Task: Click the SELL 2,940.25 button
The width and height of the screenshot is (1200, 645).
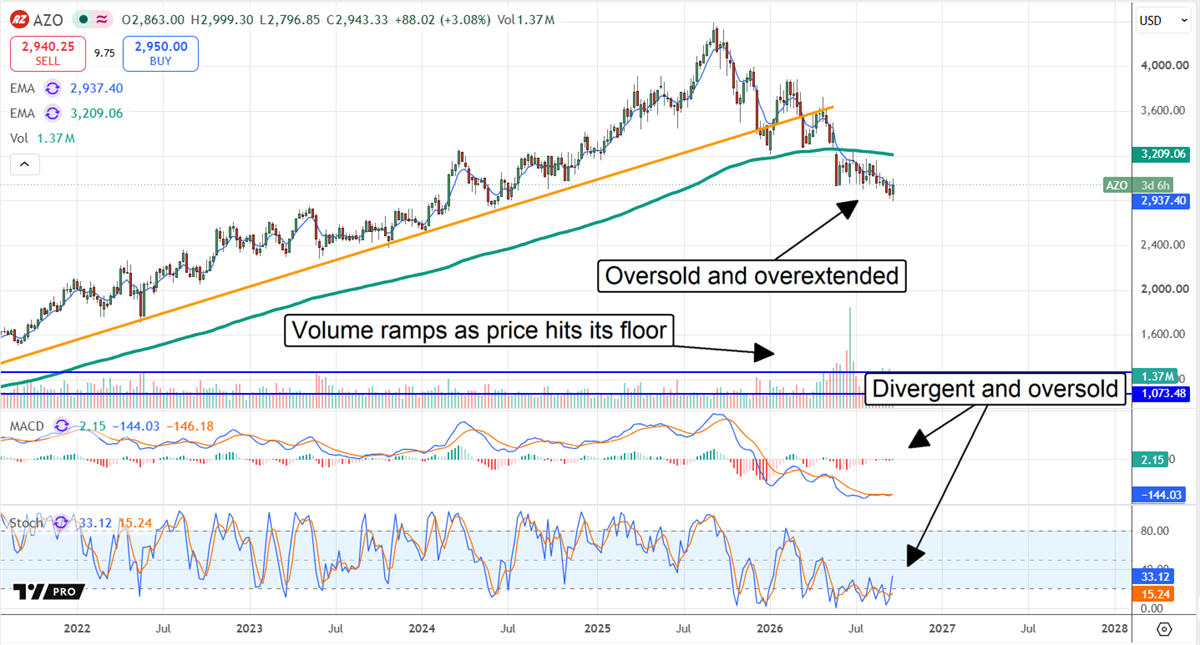Action: [50, 53]
